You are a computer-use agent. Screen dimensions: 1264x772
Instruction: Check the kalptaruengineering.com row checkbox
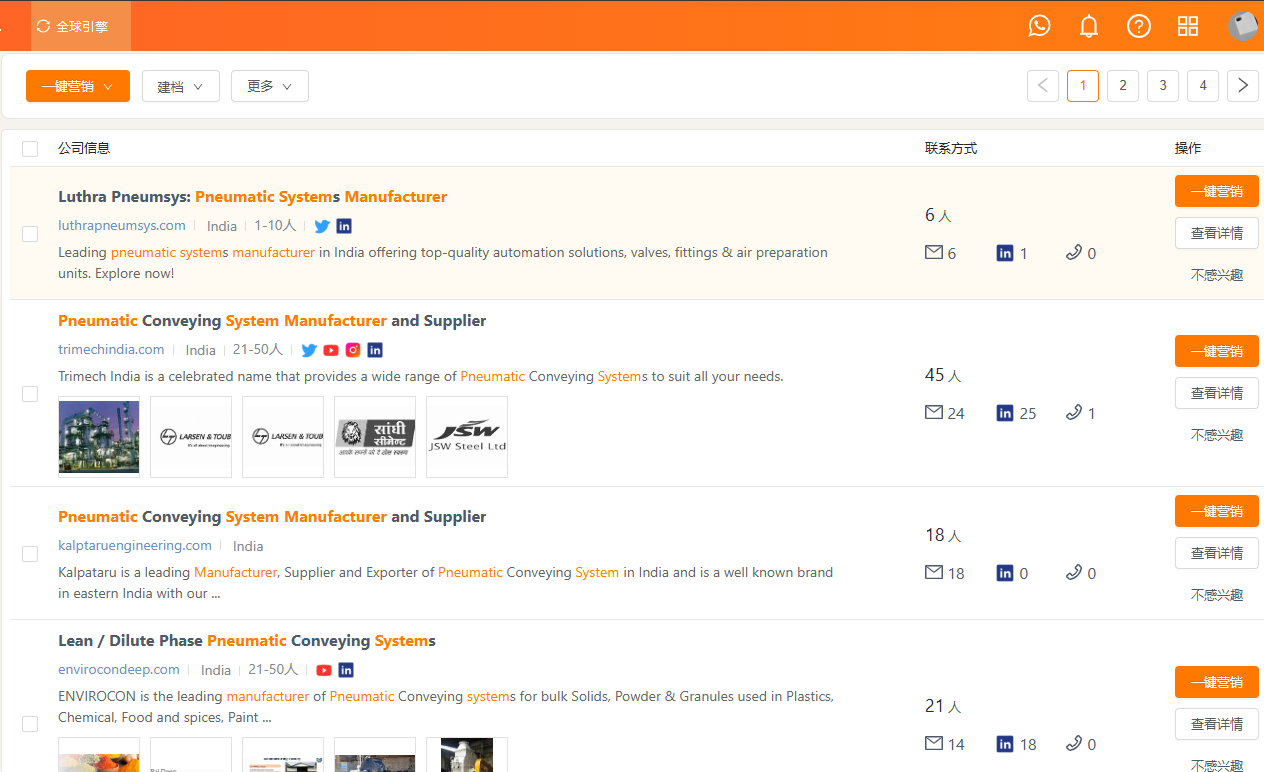[30, 554]
